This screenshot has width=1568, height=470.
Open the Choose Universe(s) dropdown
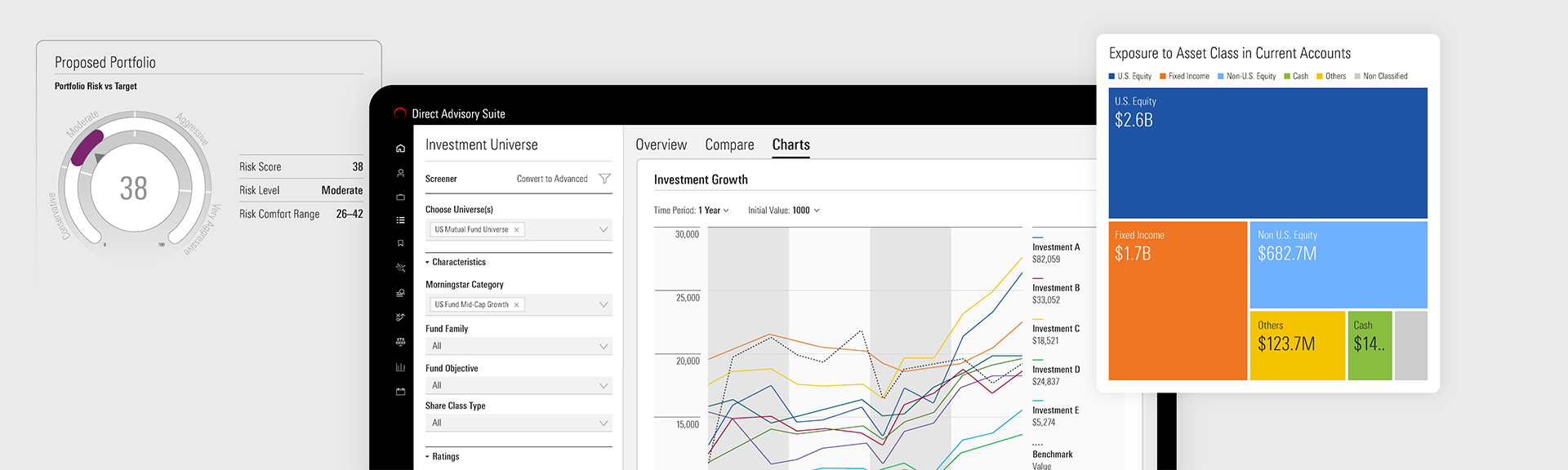pos(519,229)
